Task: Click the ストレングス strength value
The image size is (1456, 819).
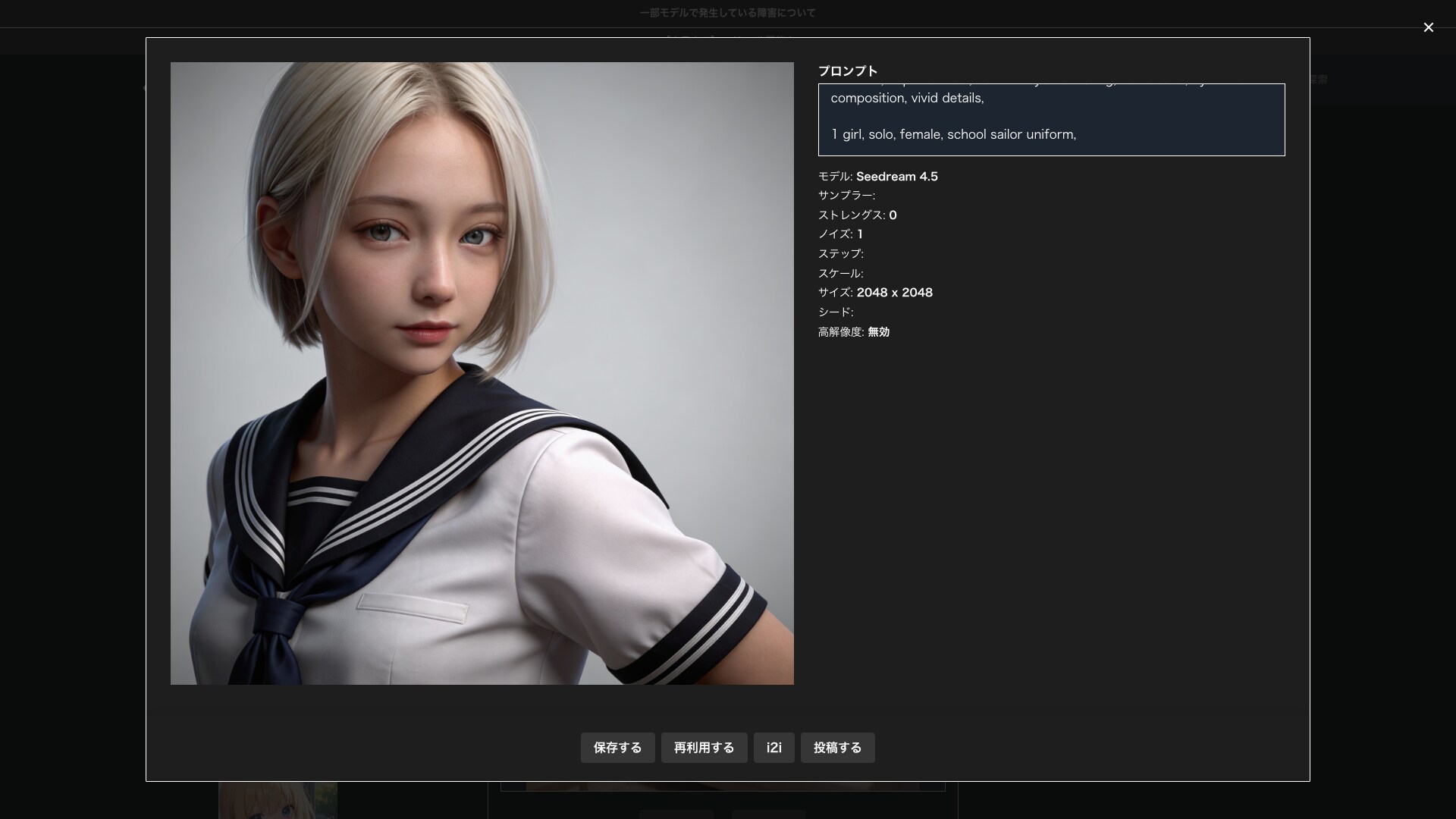Action: 893,215
